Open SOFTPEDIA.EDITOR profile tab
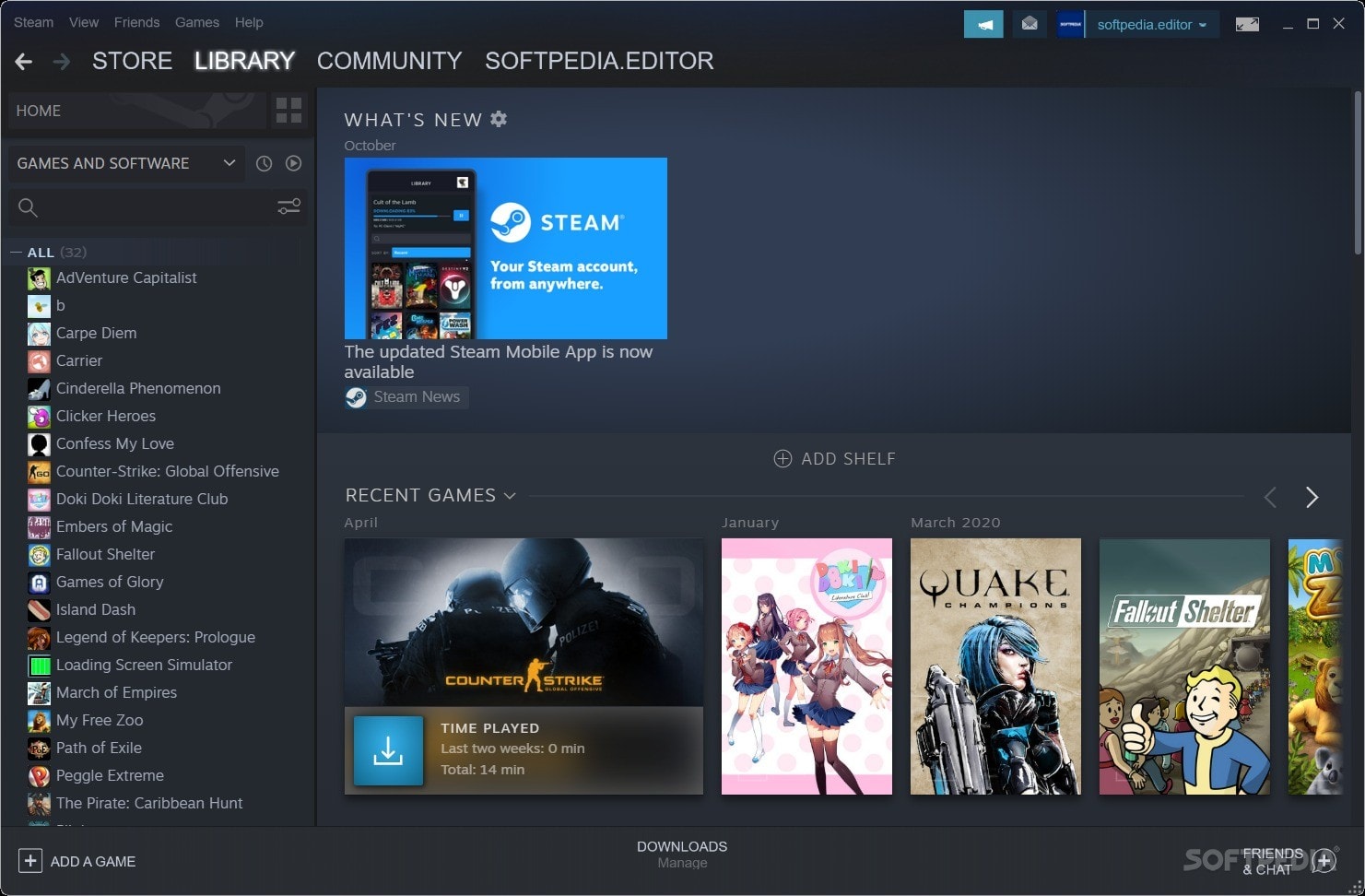The height and width of the screenshot is (896, 1365). pyautogui.click(x=599, y=61)
